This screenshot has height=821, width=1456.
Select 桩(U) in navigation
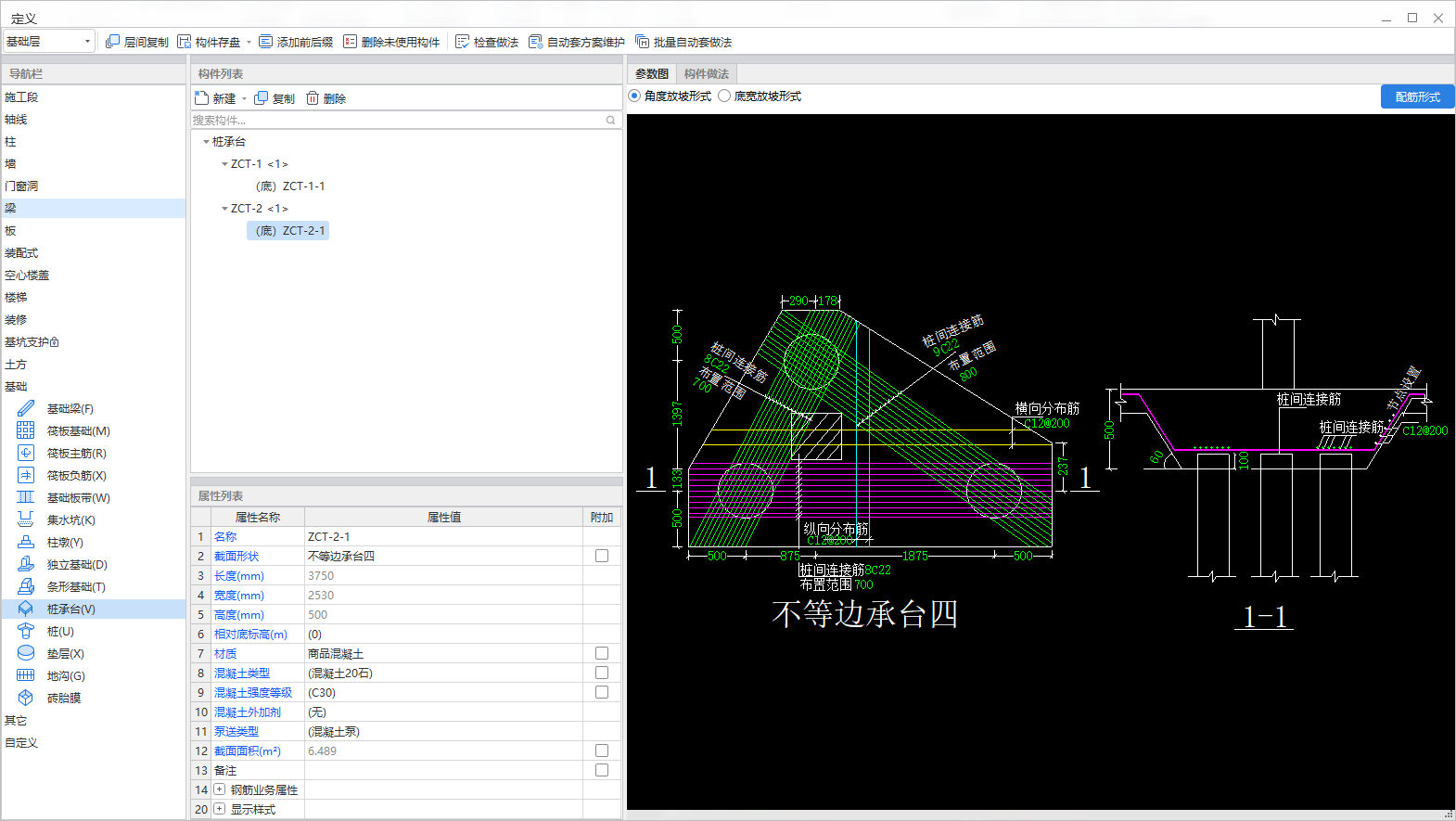click(x=60, y=631)
